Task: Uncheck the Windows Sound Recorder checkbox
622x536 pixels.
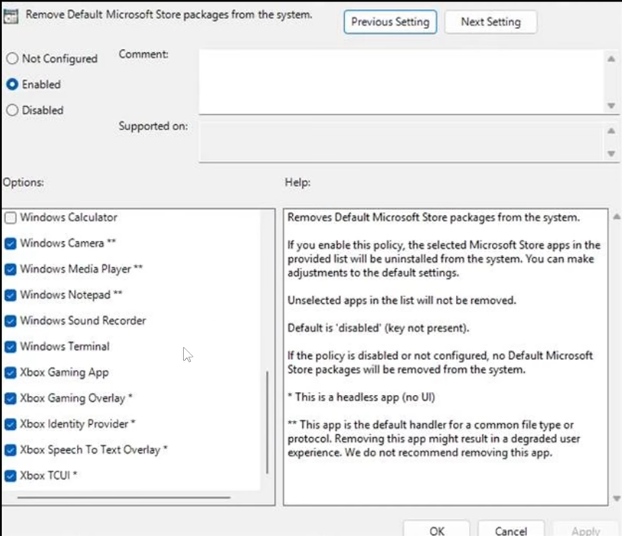Action: coord(11,321)
